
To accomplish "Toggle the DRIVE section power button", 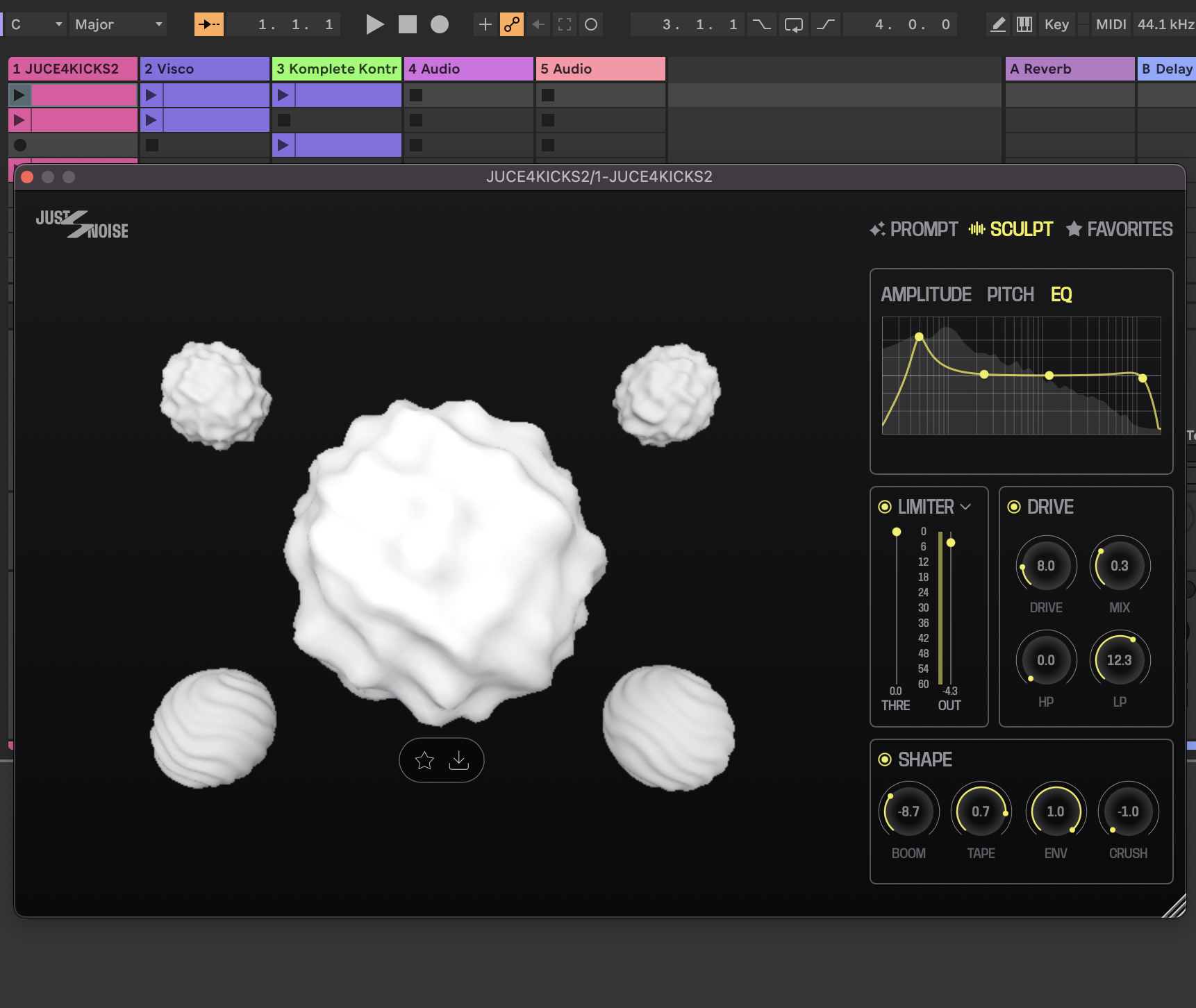I will tap(1014, 507).
